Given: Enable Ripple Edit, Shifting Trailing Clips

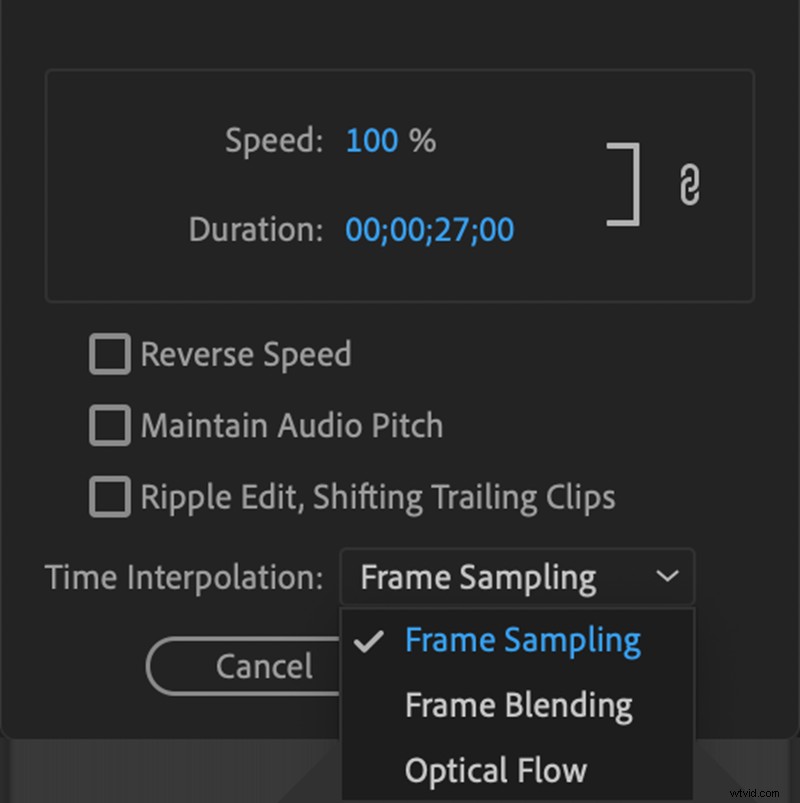Looking at the screenshot, I should coord(109,496).
